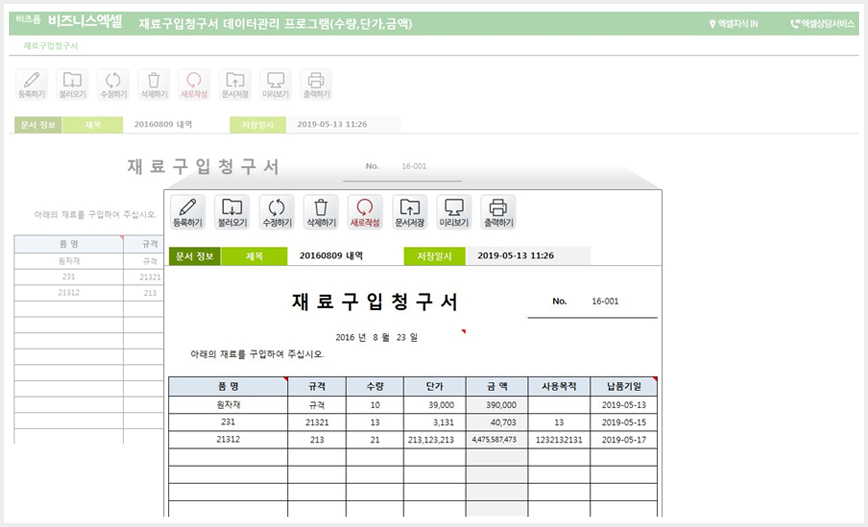Click the faded 새로작성 icon in the background toolbar
This screenshot has width=868, height=527.
pos(194,85)
